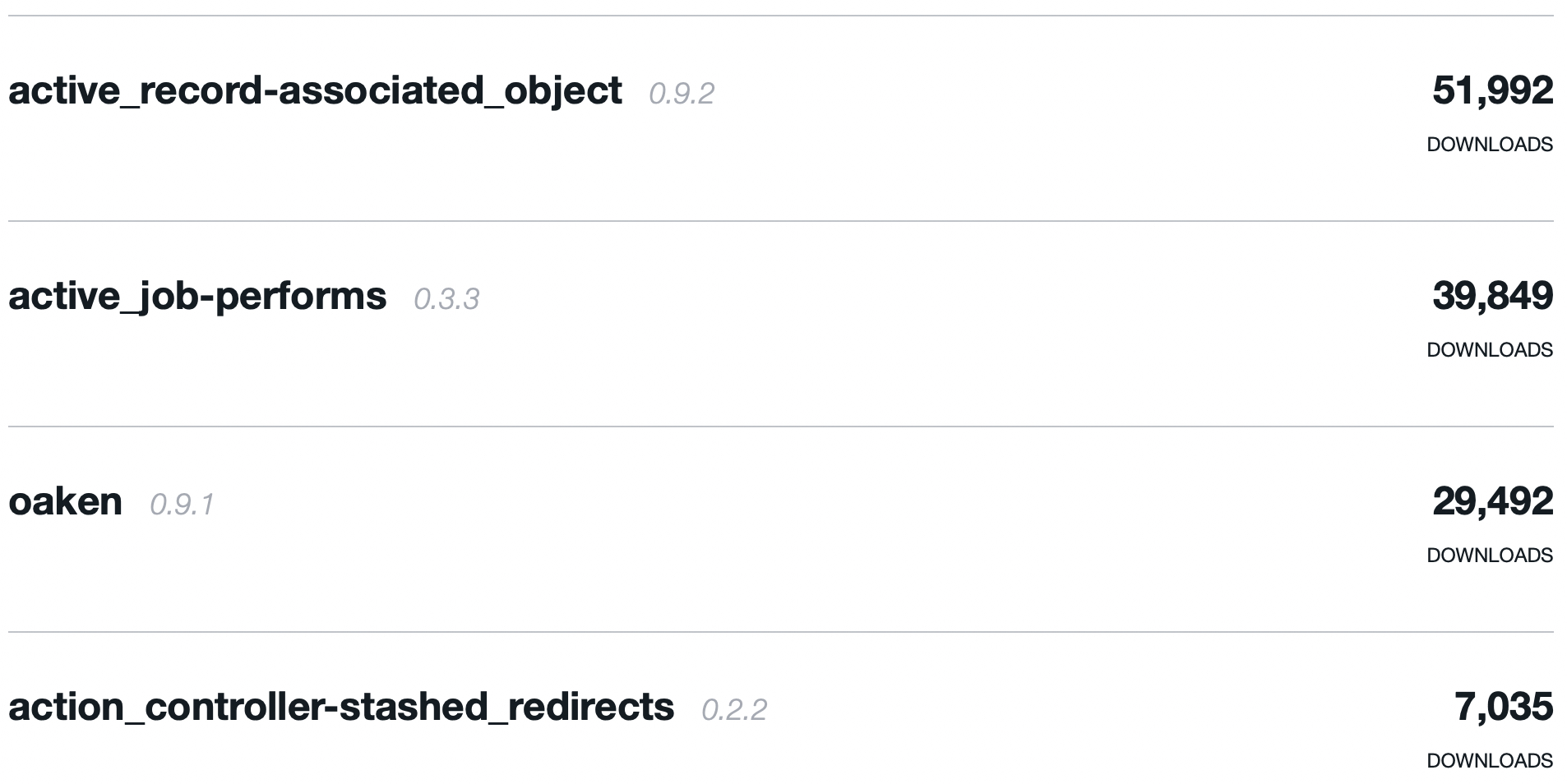This screenshot has height=784, width=1567.
Task: Click the DOWNLOADS label under 7,035
Action: 1489,761
